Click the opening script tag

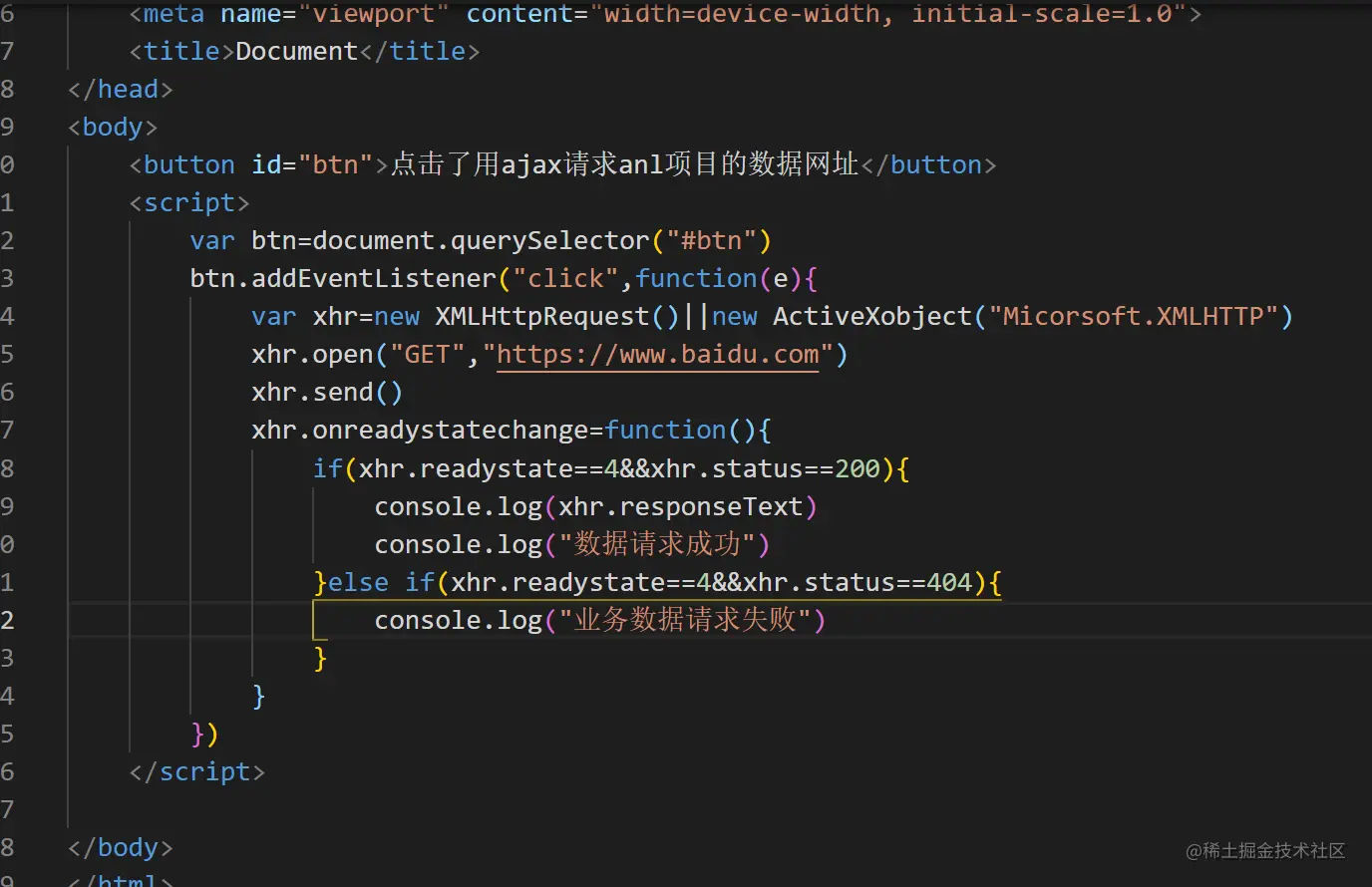point(189,202)
